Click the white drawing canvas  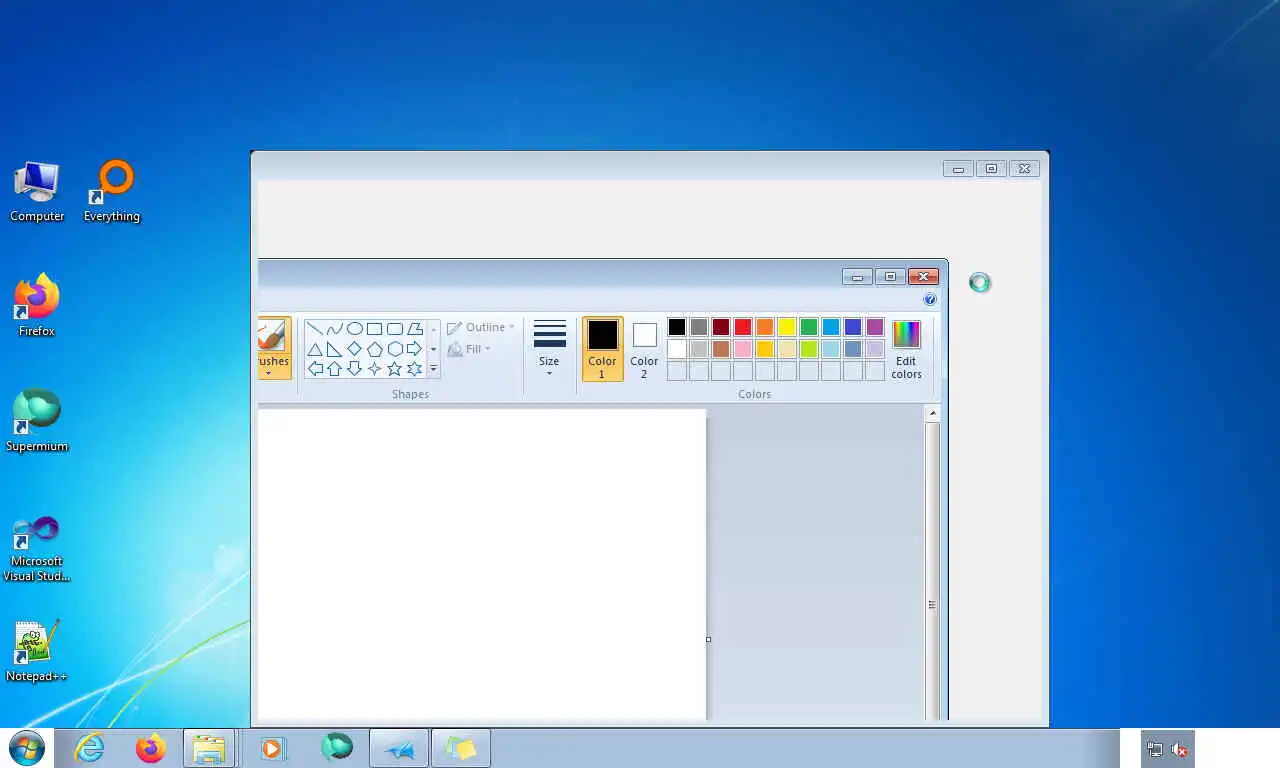[482, 565]
